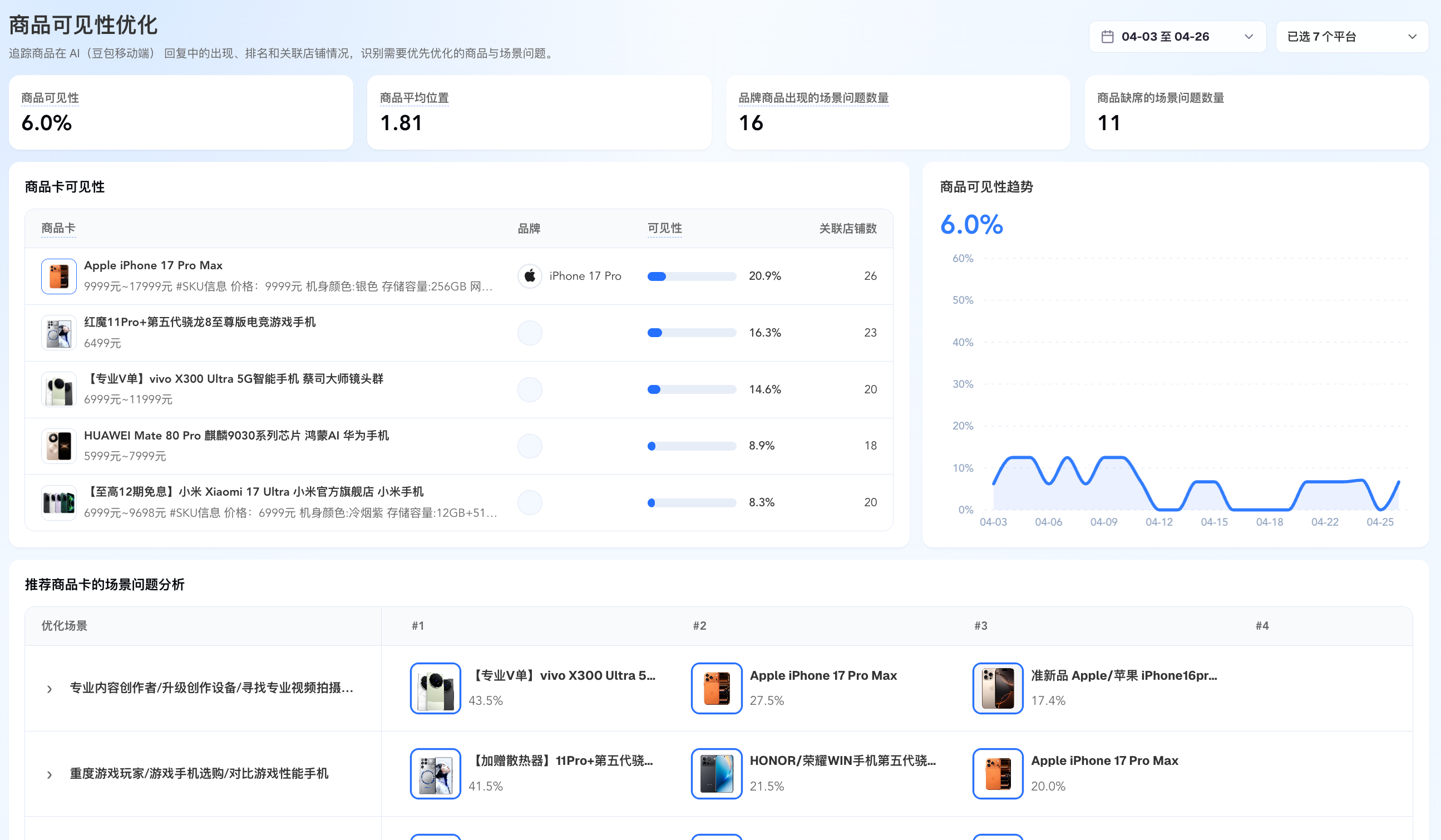The width and height of the screenshot is (1441, 840).
Task: Click the 18 associated stores count
Action: click(x=870, y=446)
